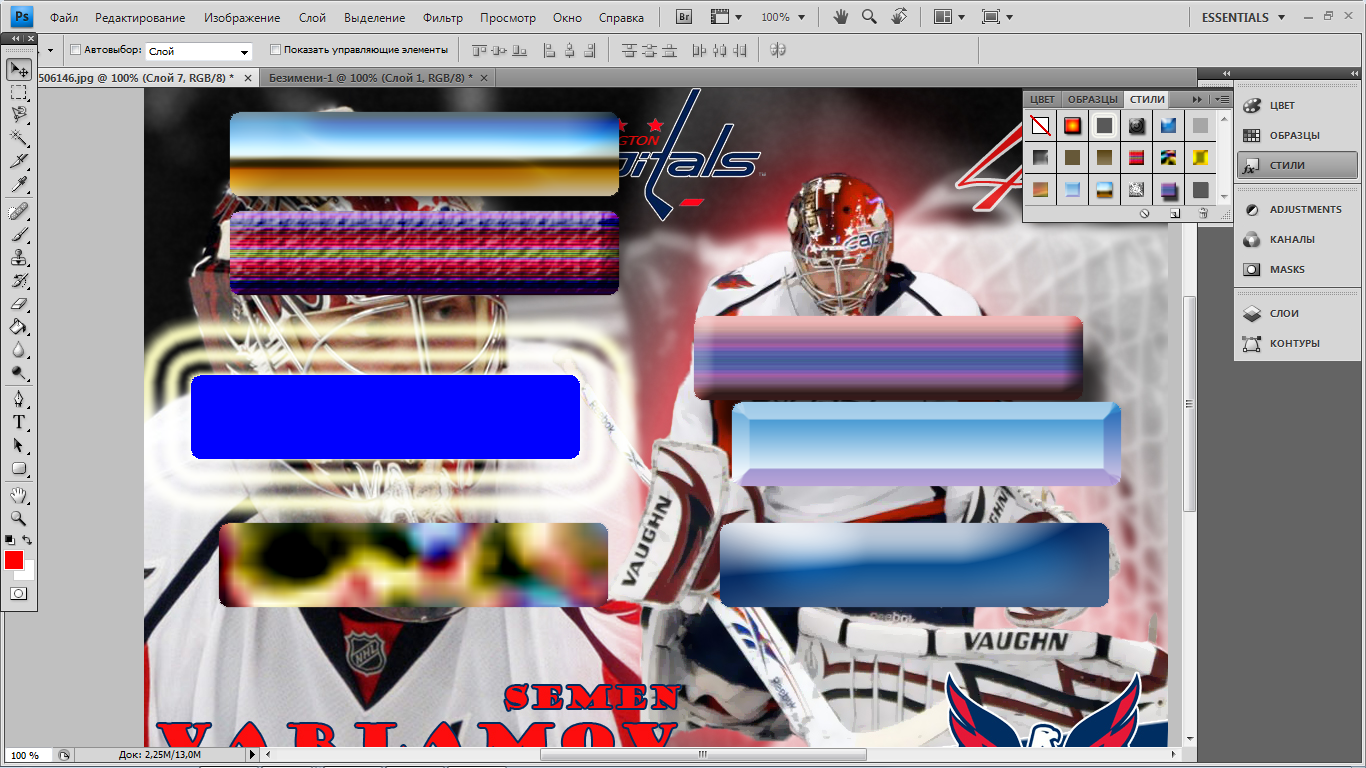Click the Hand tool in the application bar
The image size is (1366, 768).
(841, 17)
